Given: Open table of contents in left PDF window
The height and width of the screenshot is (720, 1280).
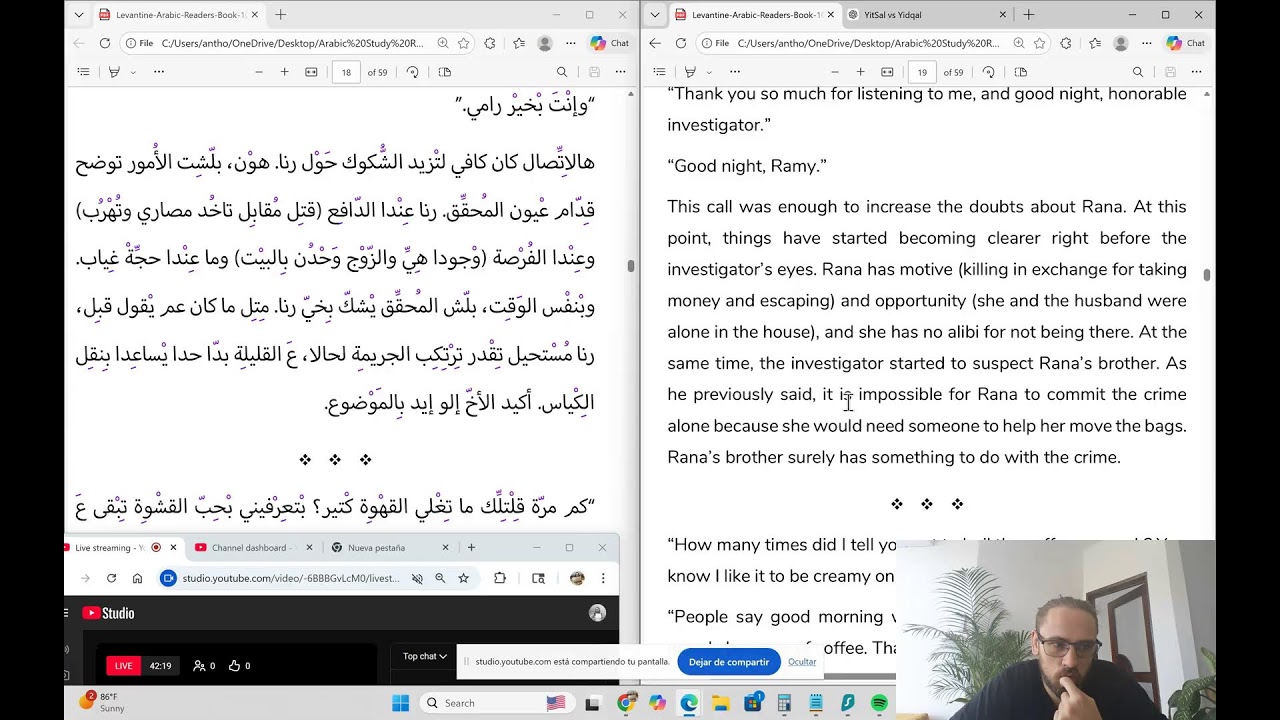Looking at the screenshot, I should point(83,72).
